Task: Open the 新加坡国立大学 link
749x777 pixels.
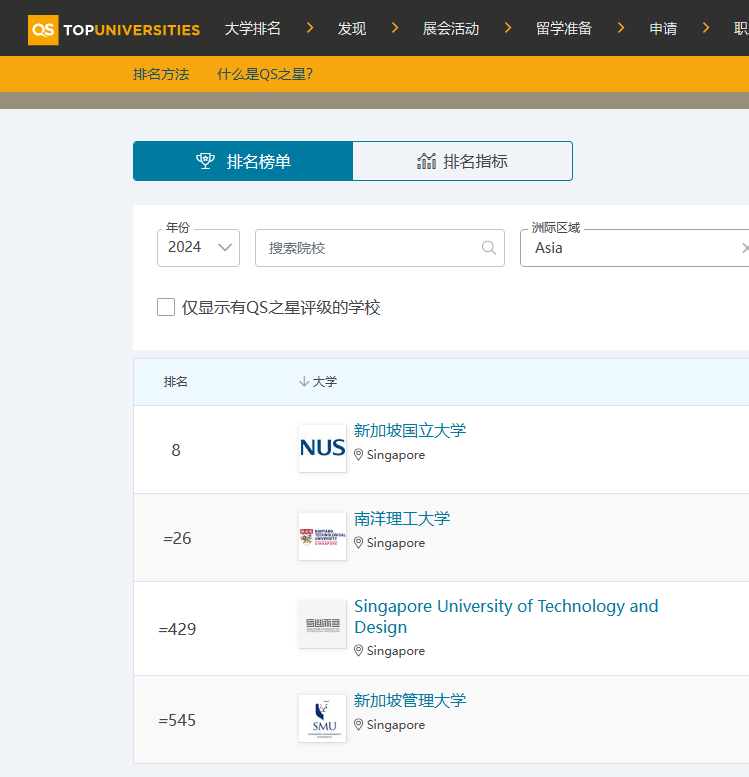Action: pos(410,430)
